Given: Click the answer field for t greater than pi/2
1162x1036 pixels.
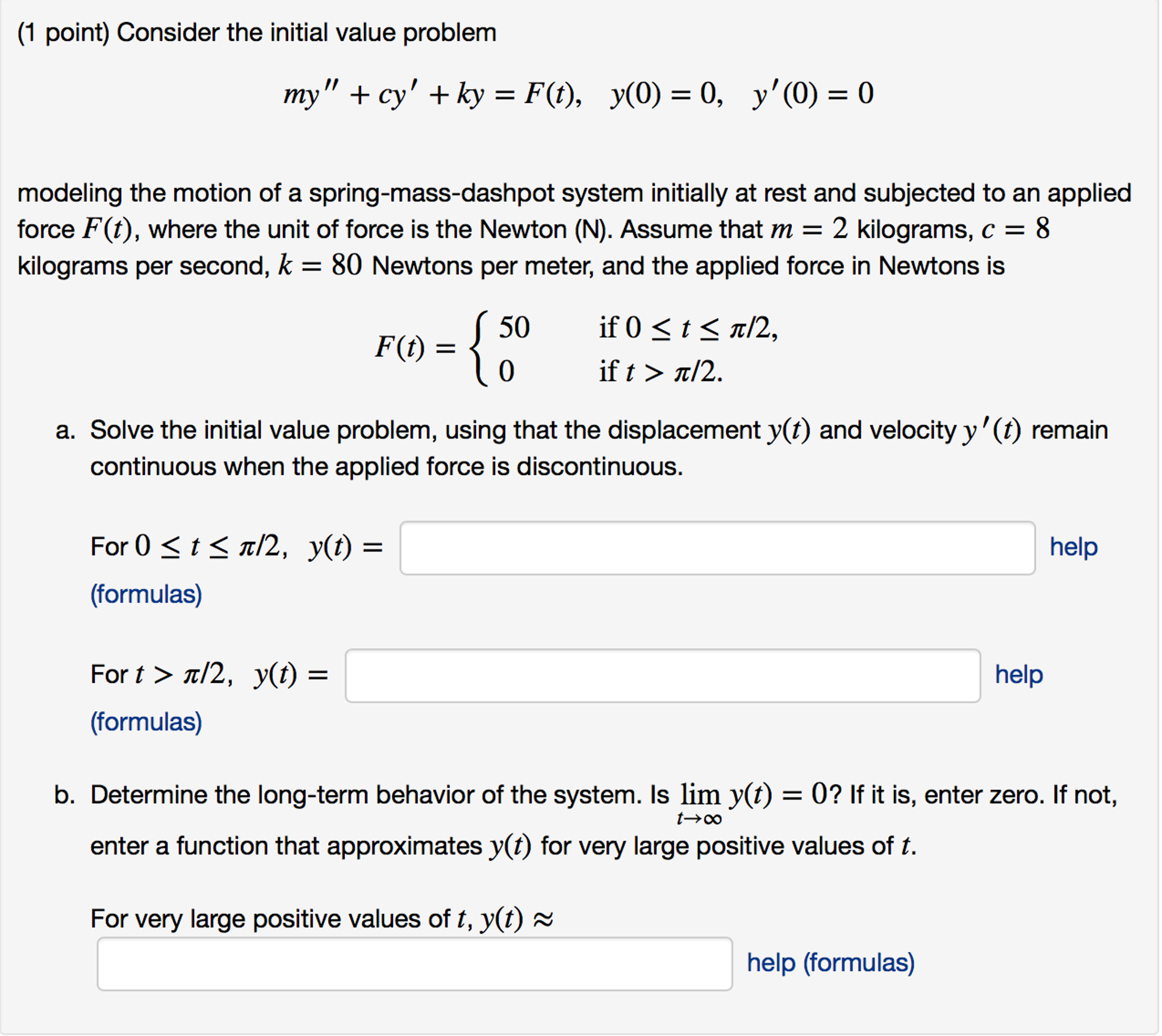Looking at the screenshot, I should [663, 675].
